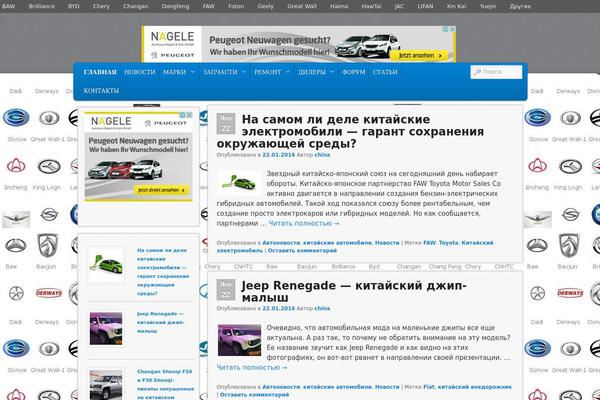Image resolution: width=600 pixels, height=400 pixels.
Task: Expand the РЕМОНТ dropdown menu
Action: pos(272,72)
